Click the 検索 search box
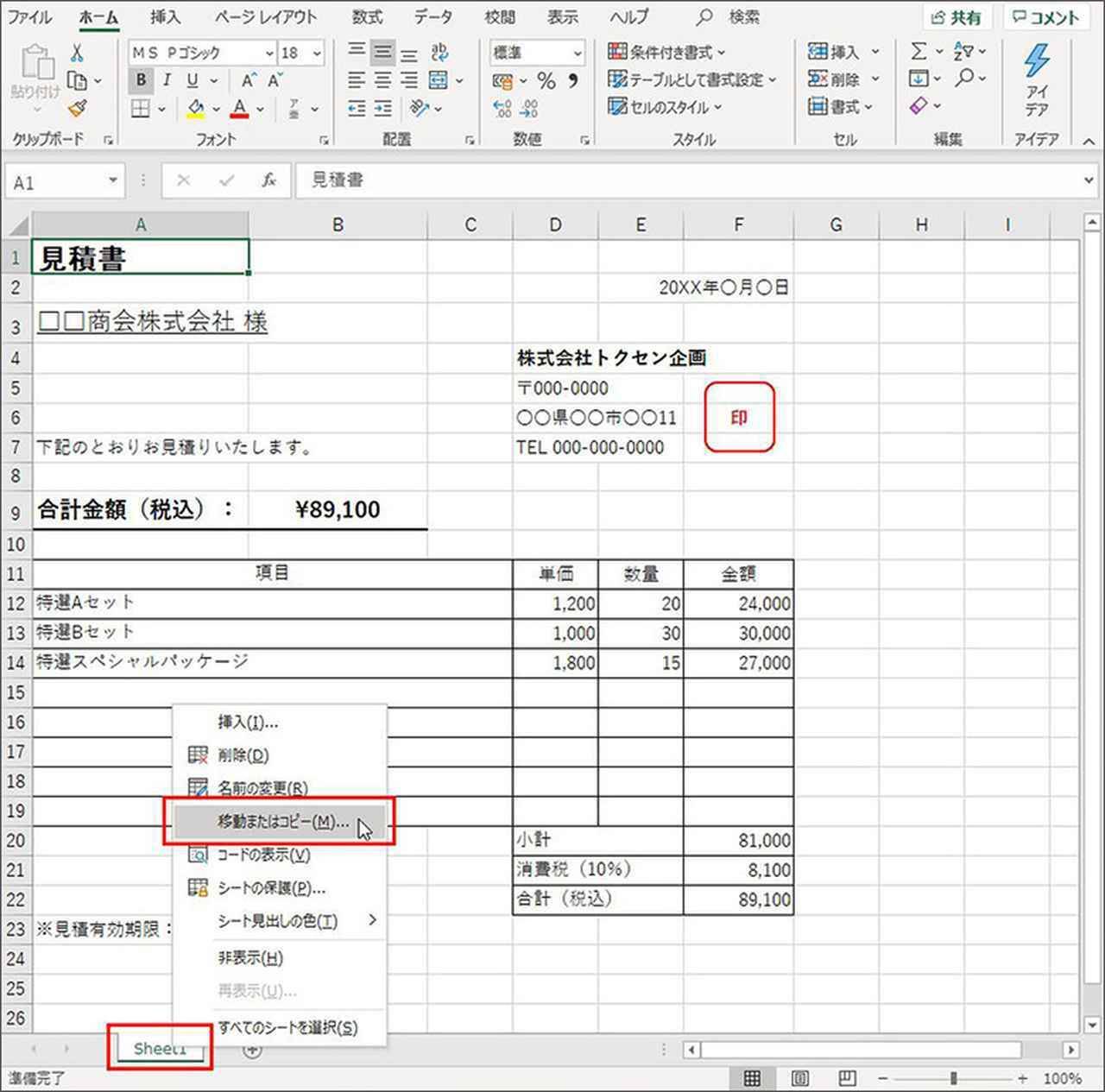Image resolution: width=1105 pixels, height=1092 pixels. coord(729,16)
